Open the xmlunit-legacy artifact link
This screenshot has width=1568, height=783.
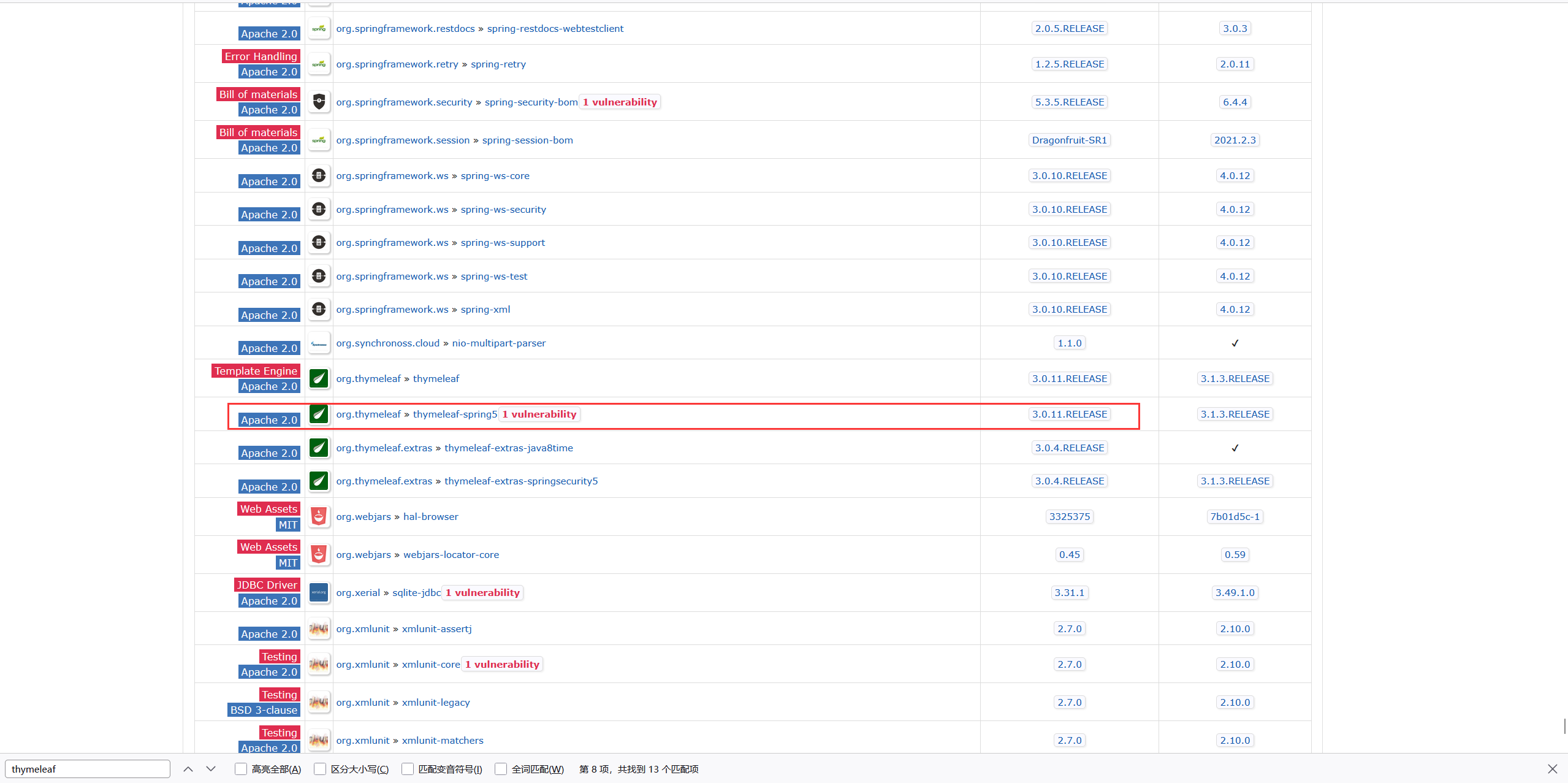pyautogui.click(x=436, y=703)
